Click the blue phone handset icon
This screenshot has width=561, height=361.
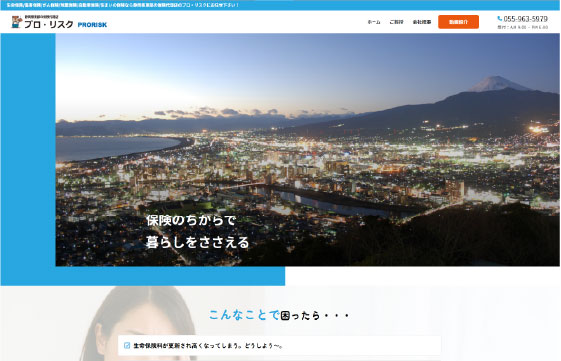coord(499,19)
